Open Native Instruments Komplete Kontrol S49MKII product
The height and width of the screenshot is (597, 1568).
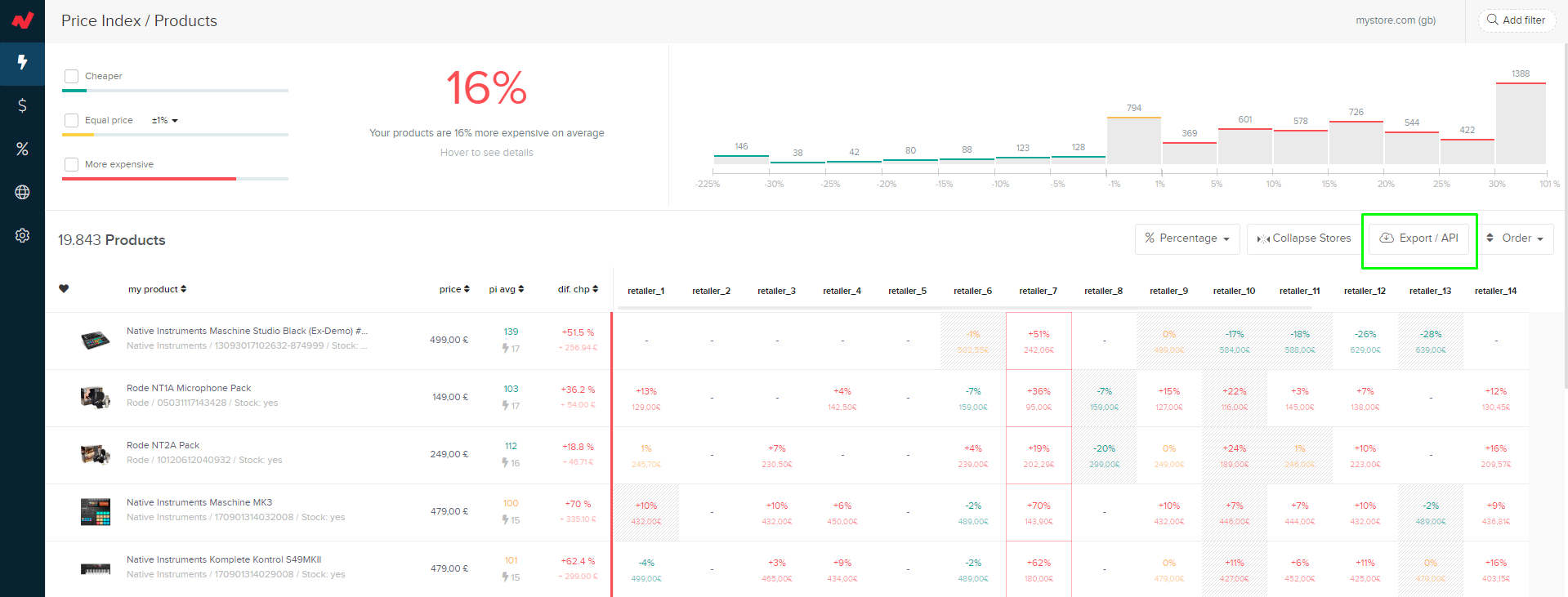pos(224,559)
